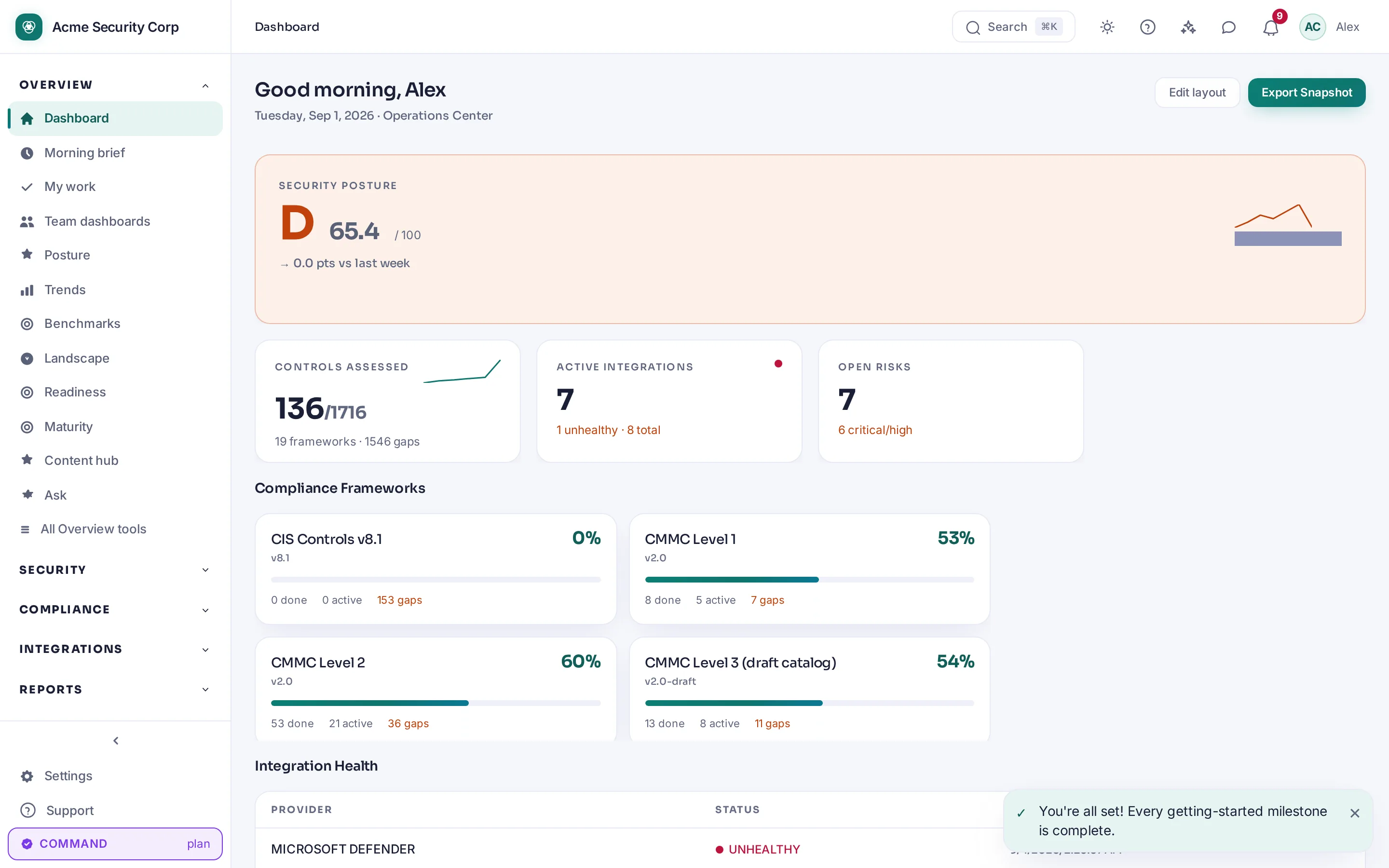1389x868 pixels.
Task: Click the Acme Security Corp logo icon
Action: pyautogui.click(x=29, y=27)
